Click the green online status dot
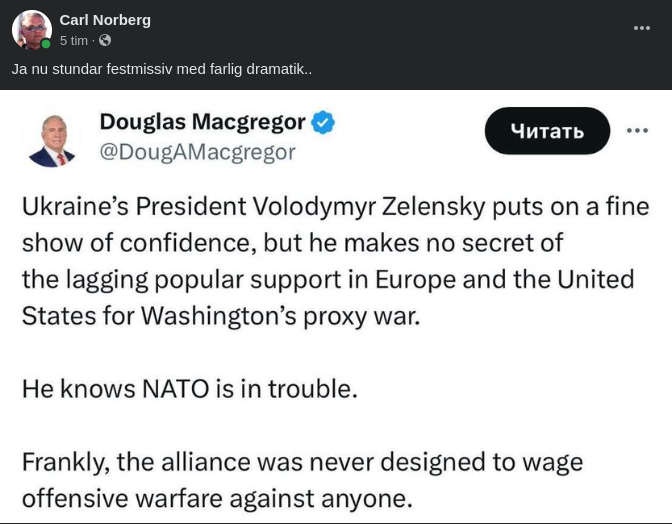This screenshot has width=672, height=524. (46, 44)
